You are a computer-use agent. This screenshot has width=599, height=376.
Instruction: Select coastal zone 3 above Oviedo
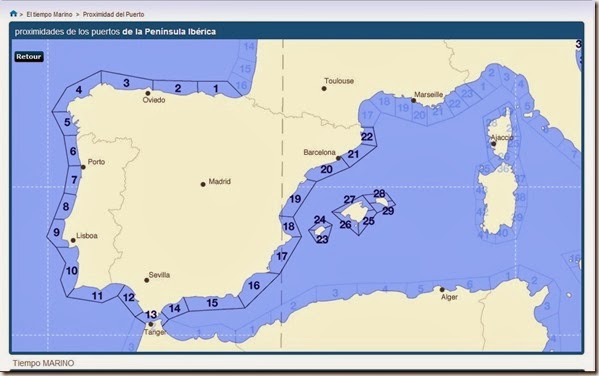126,83
